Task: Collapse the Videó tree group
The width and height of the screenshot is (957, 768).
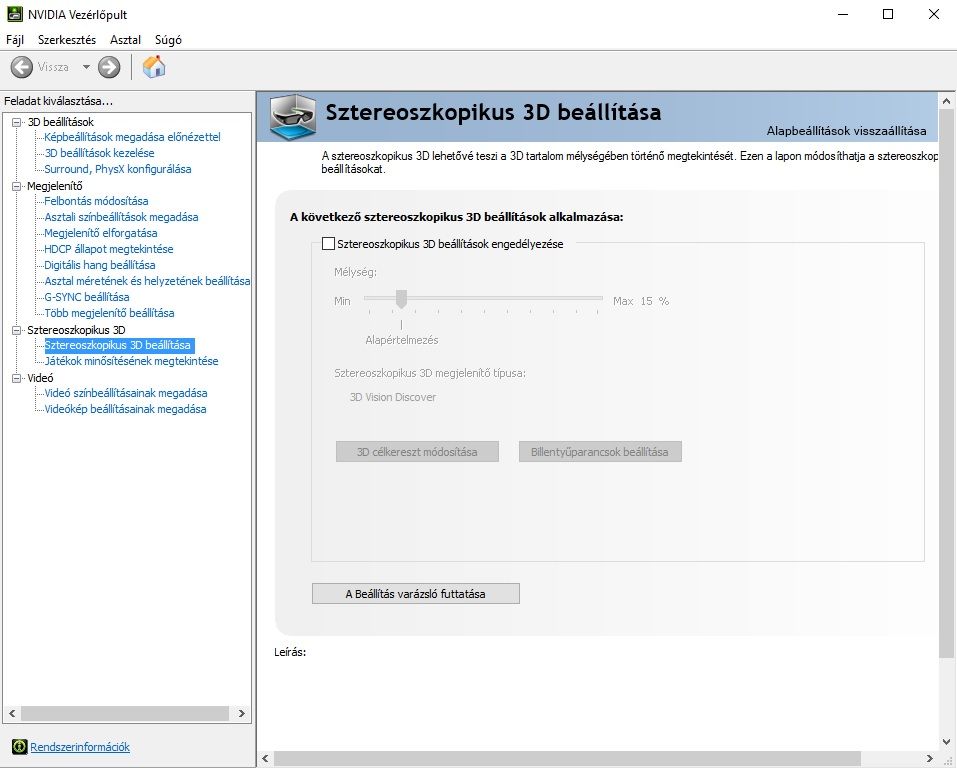Action: coord(16,379)
